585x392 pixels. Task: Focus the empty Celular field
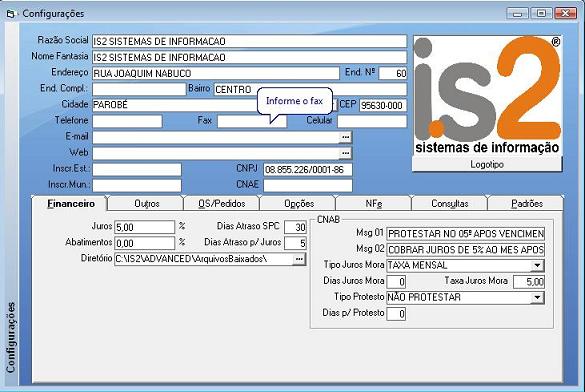[x=372, y=121]
